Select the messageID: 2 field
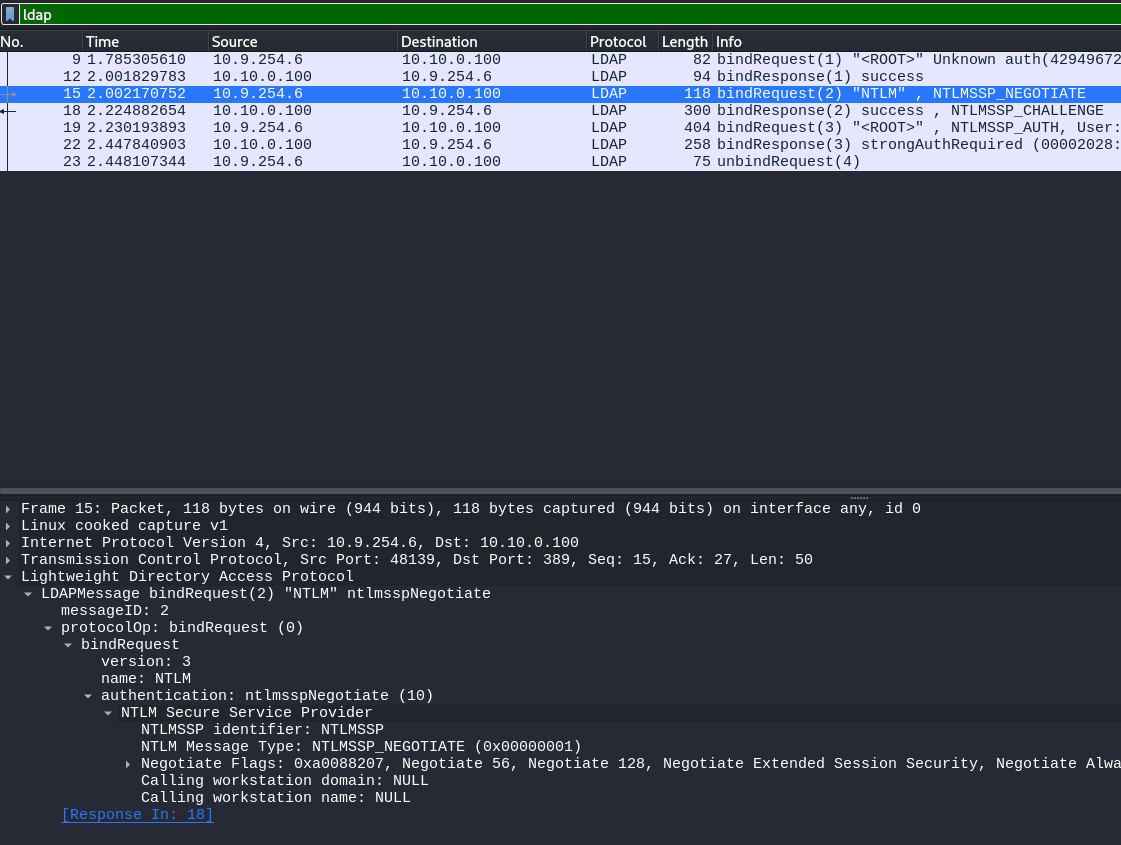 (x=114, y=611)
